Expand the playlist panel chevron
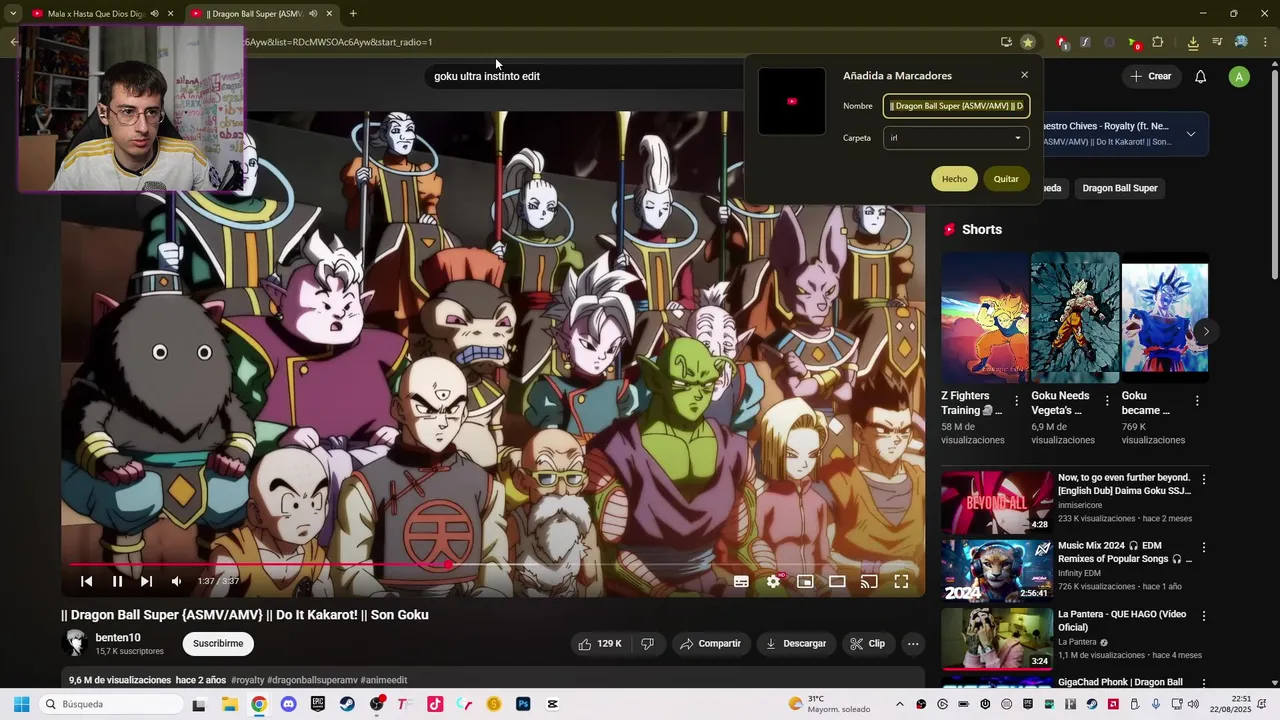 click(1190, 134)
